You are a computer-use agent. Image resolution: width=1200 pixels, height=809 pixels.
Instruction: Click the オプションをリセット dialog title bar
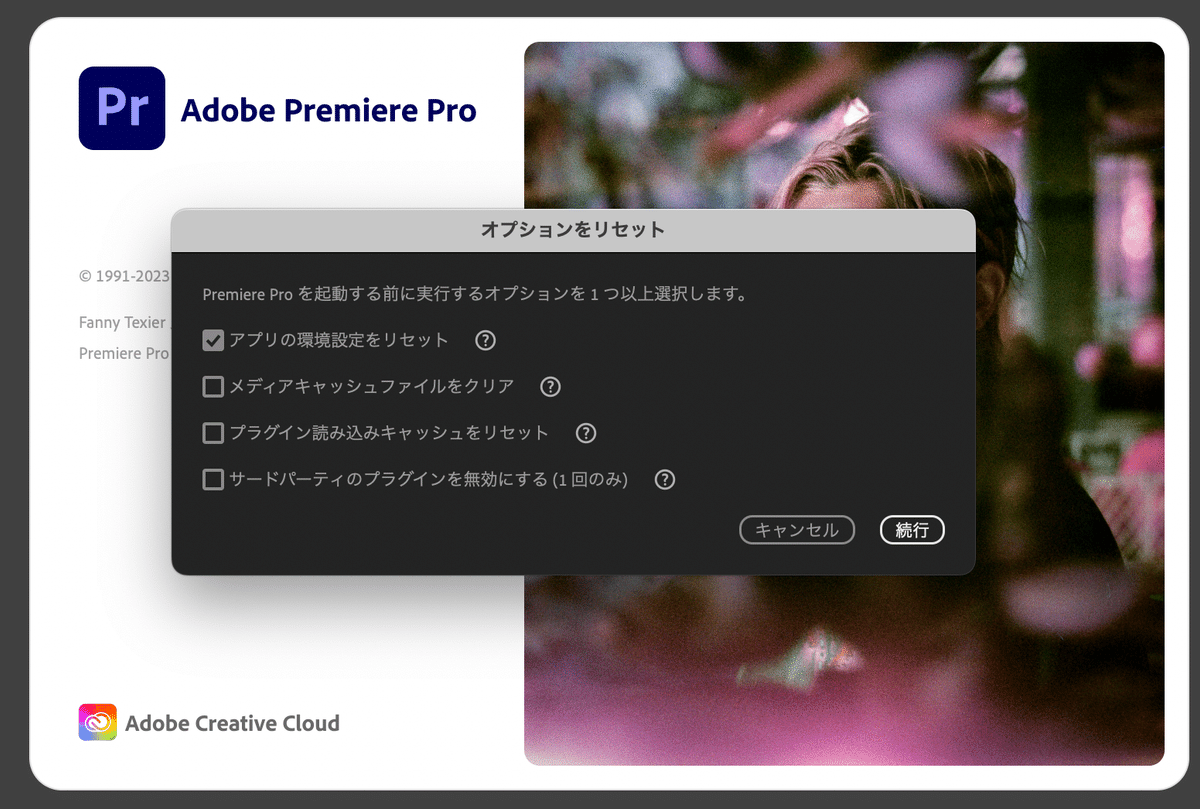click(x=573, y=229)
